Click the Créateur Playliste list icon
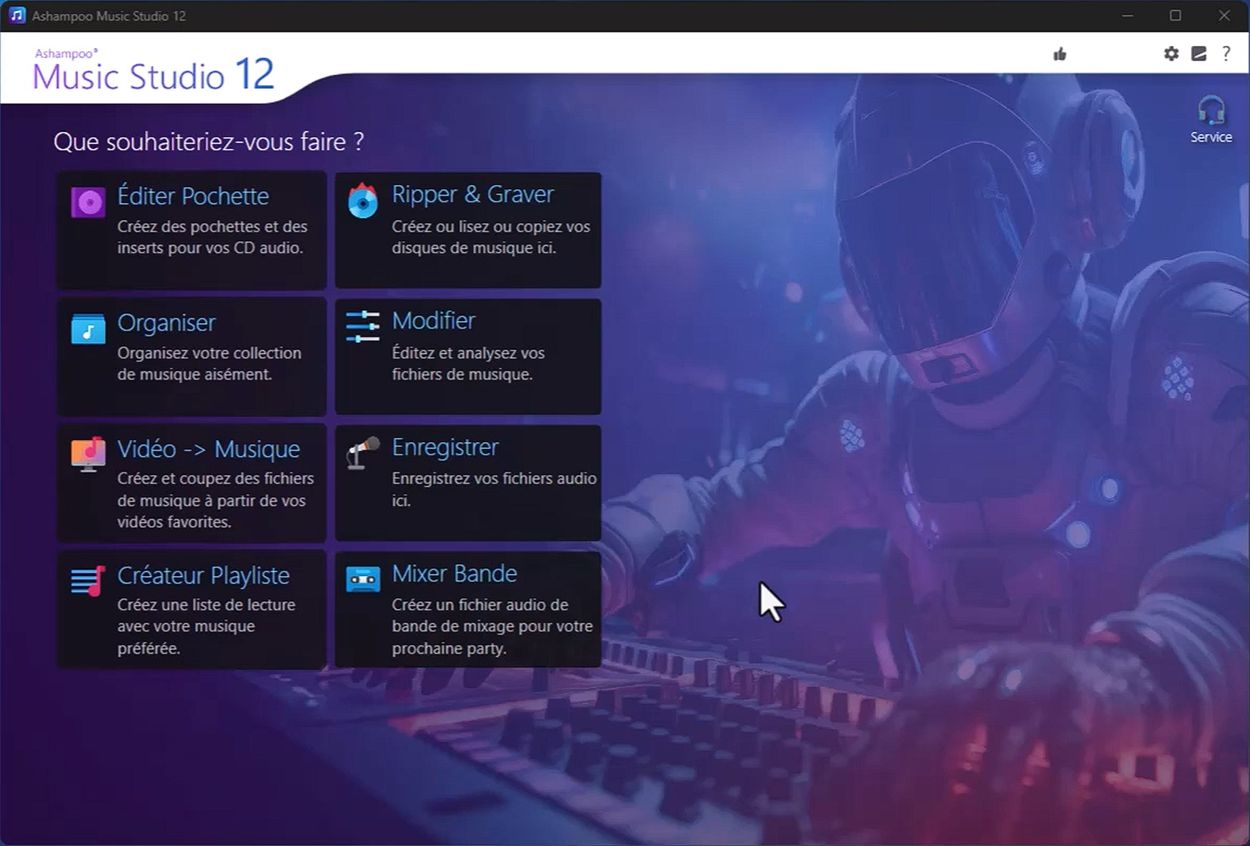Image resolution: width=1250 pixels, height=846 pixels. (x=88, y=581)
